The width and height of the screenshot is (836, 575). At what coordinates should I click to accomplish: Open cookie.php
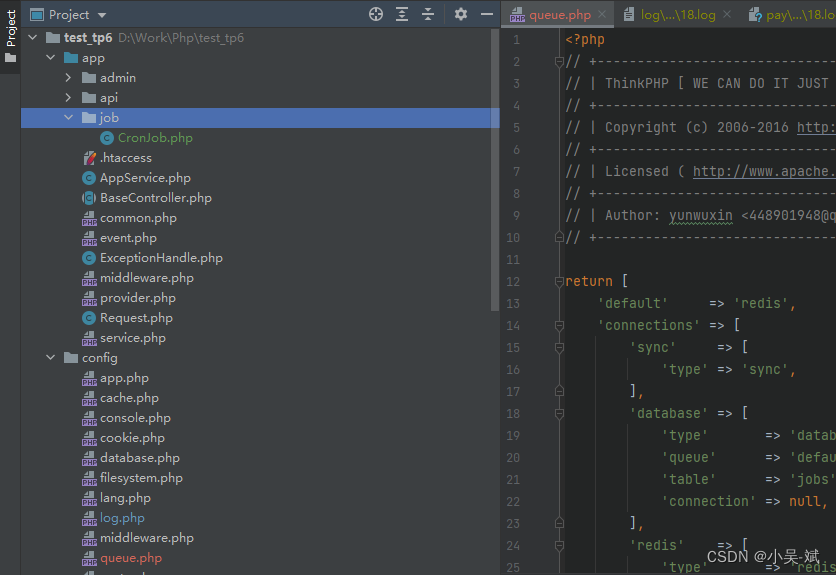point(132,438)
